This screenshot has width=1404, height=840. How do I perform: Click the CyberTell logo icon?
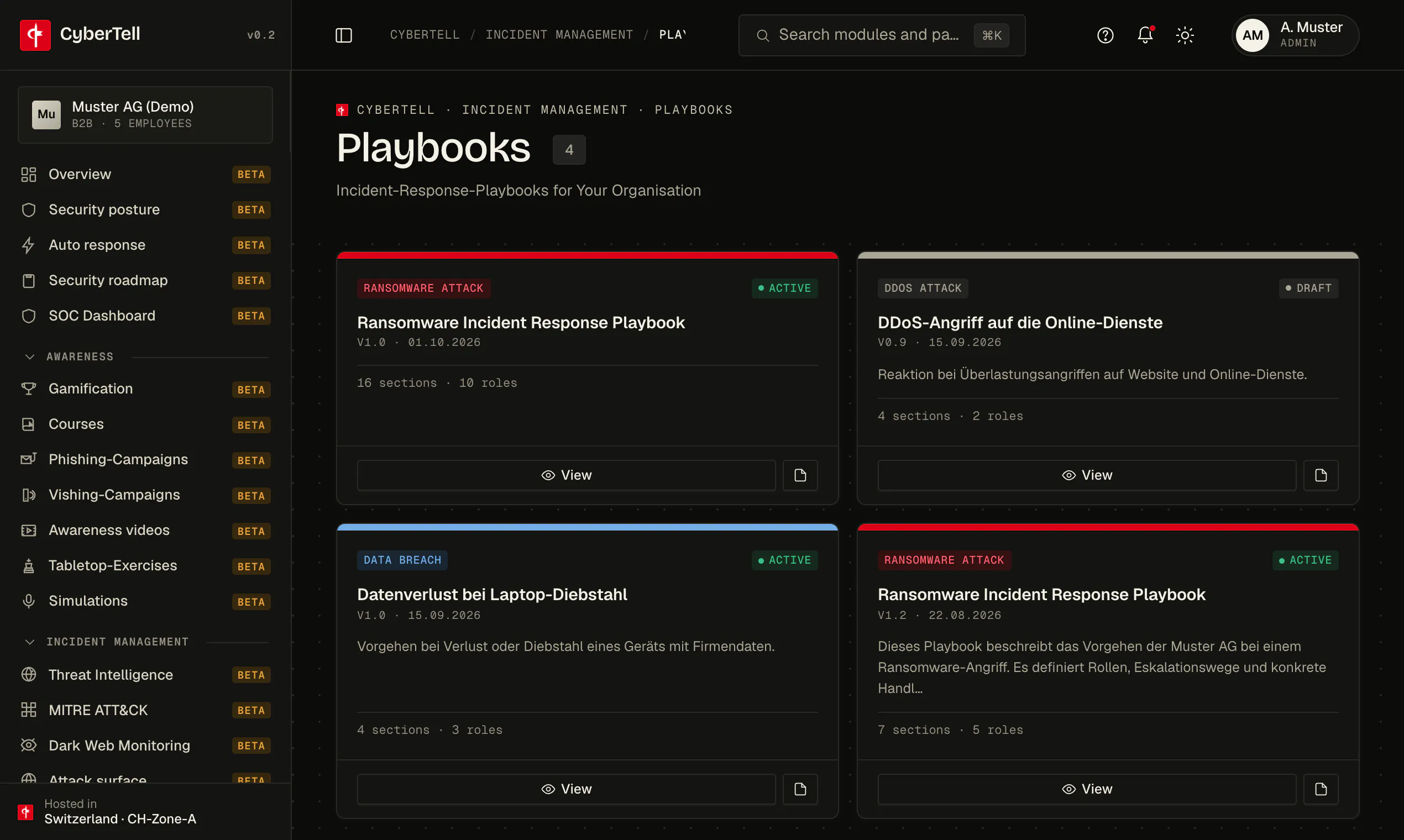(x=35, y=35)
